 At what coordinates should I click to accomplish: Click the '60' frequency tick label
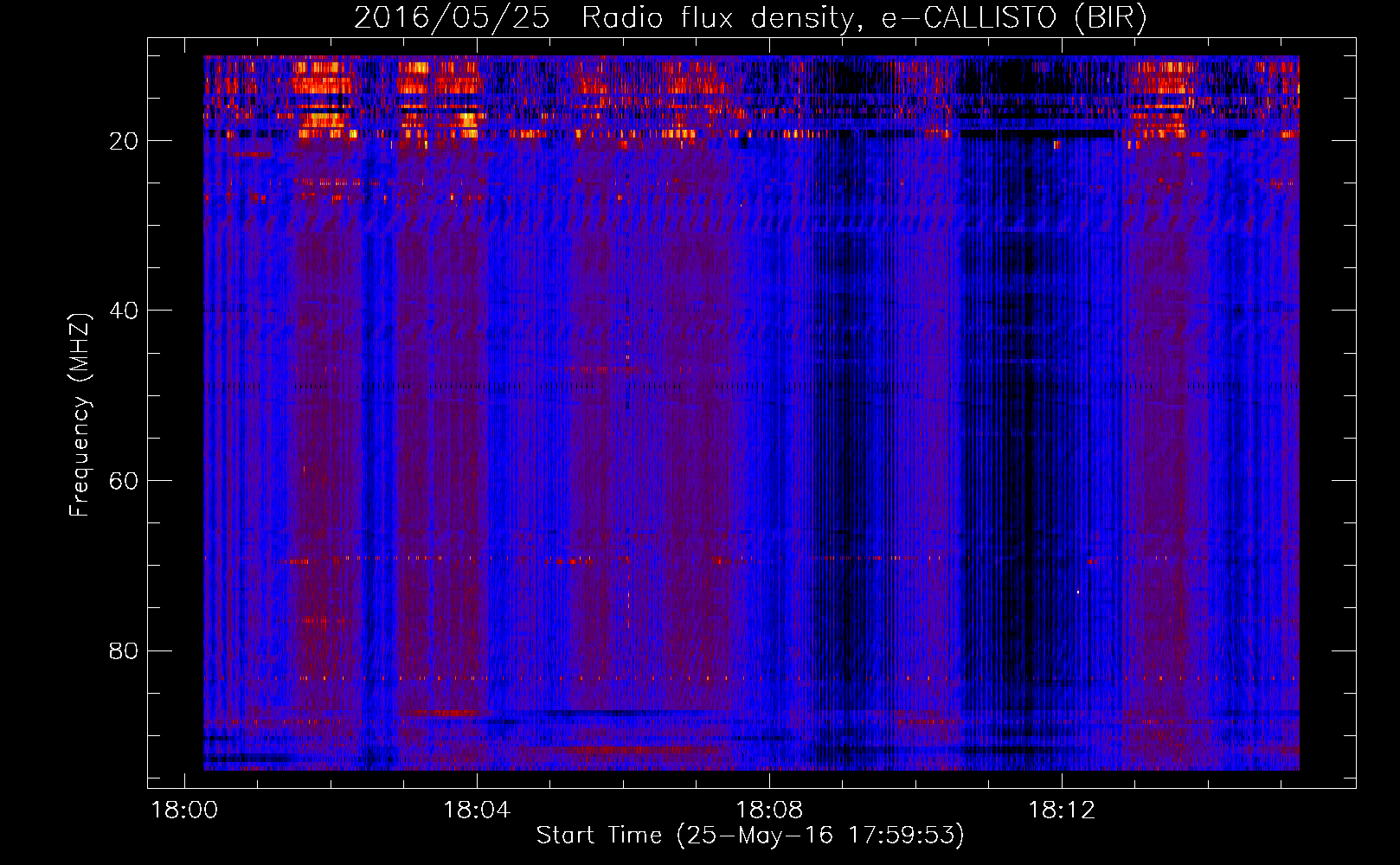point(124,481)
